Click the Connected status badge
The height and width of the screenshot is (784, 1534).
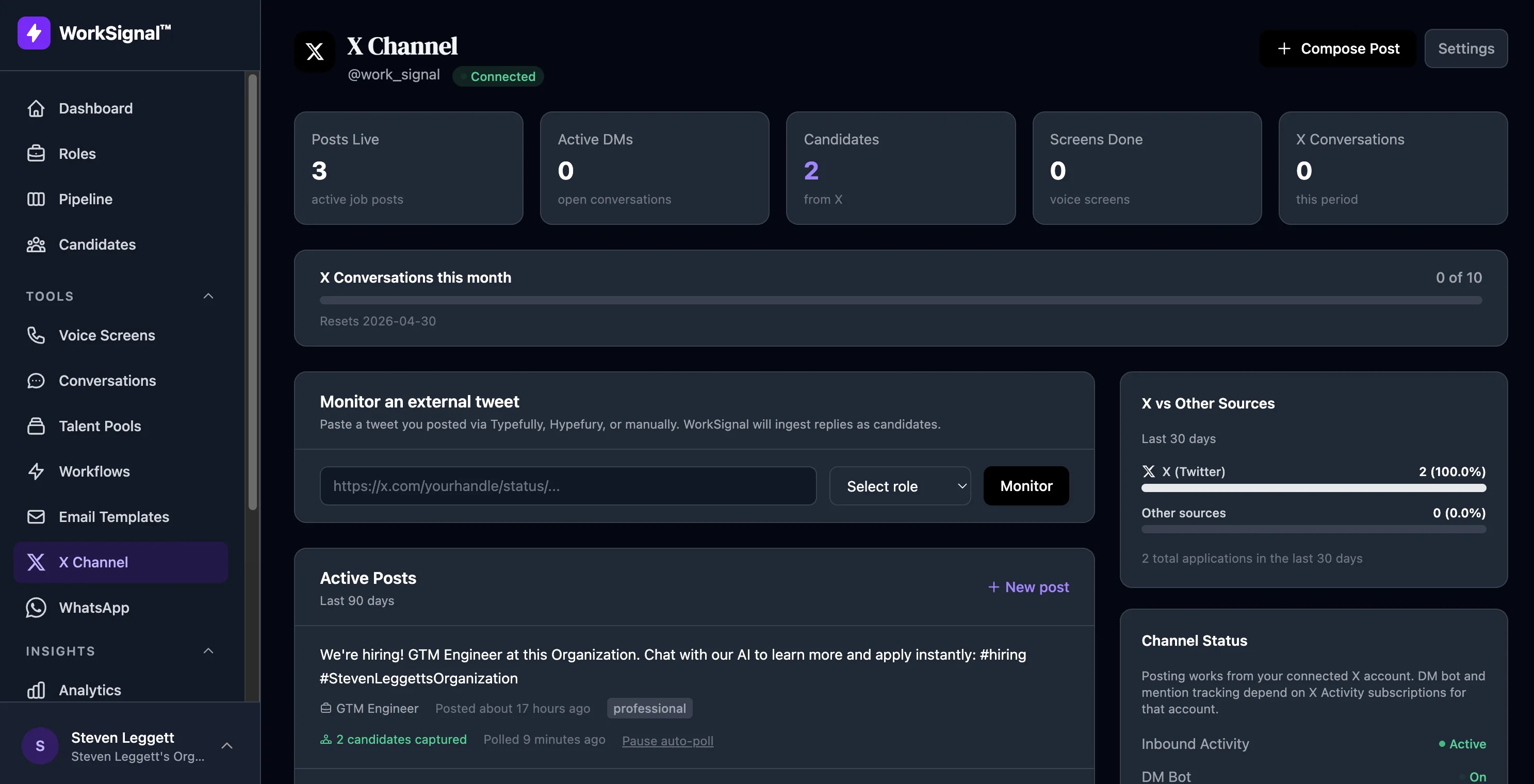point(498,76)
